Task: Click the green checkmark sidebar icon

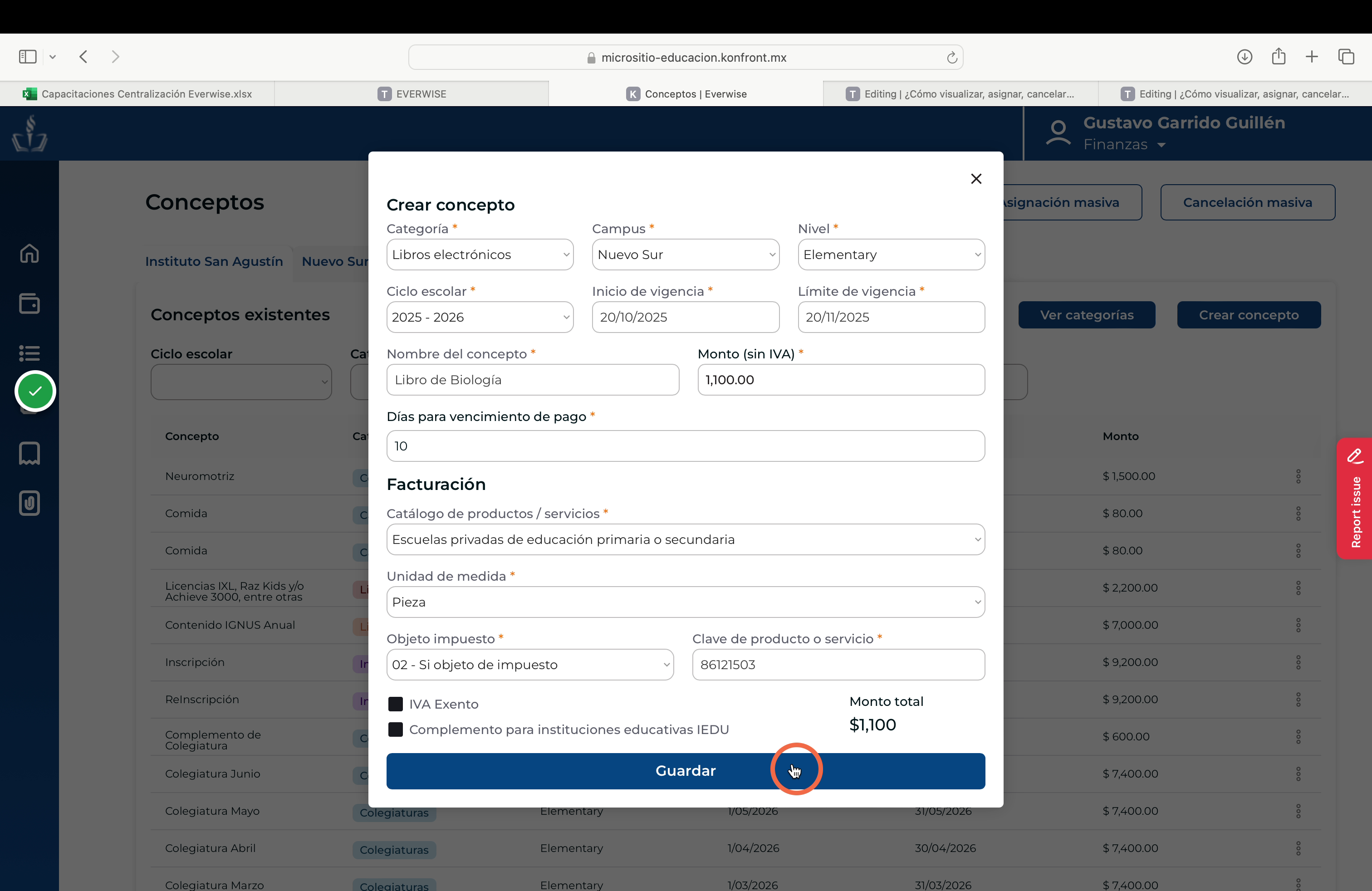Action: point(35,392)
